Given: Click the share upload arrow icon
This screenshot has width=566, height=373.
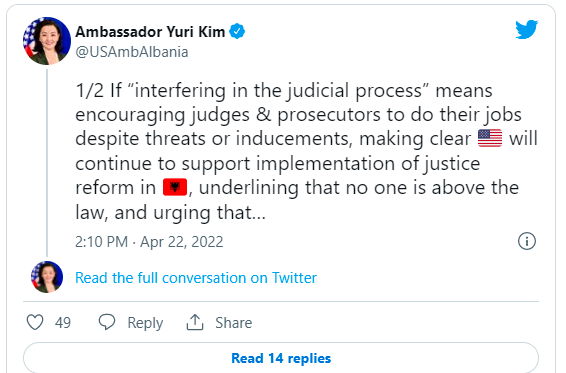Looking at the screenshot, I should pos(195,322).
